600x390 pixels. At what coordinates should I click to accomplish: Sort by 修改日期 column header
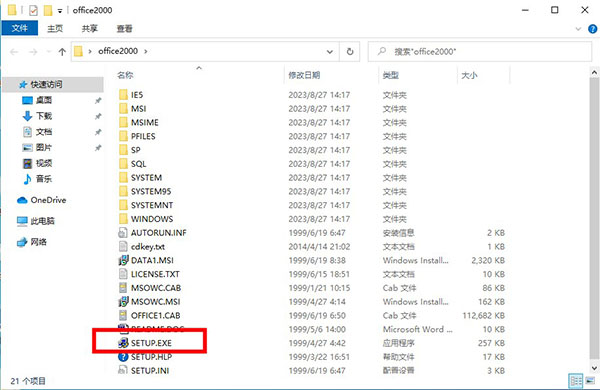point(304,75)
